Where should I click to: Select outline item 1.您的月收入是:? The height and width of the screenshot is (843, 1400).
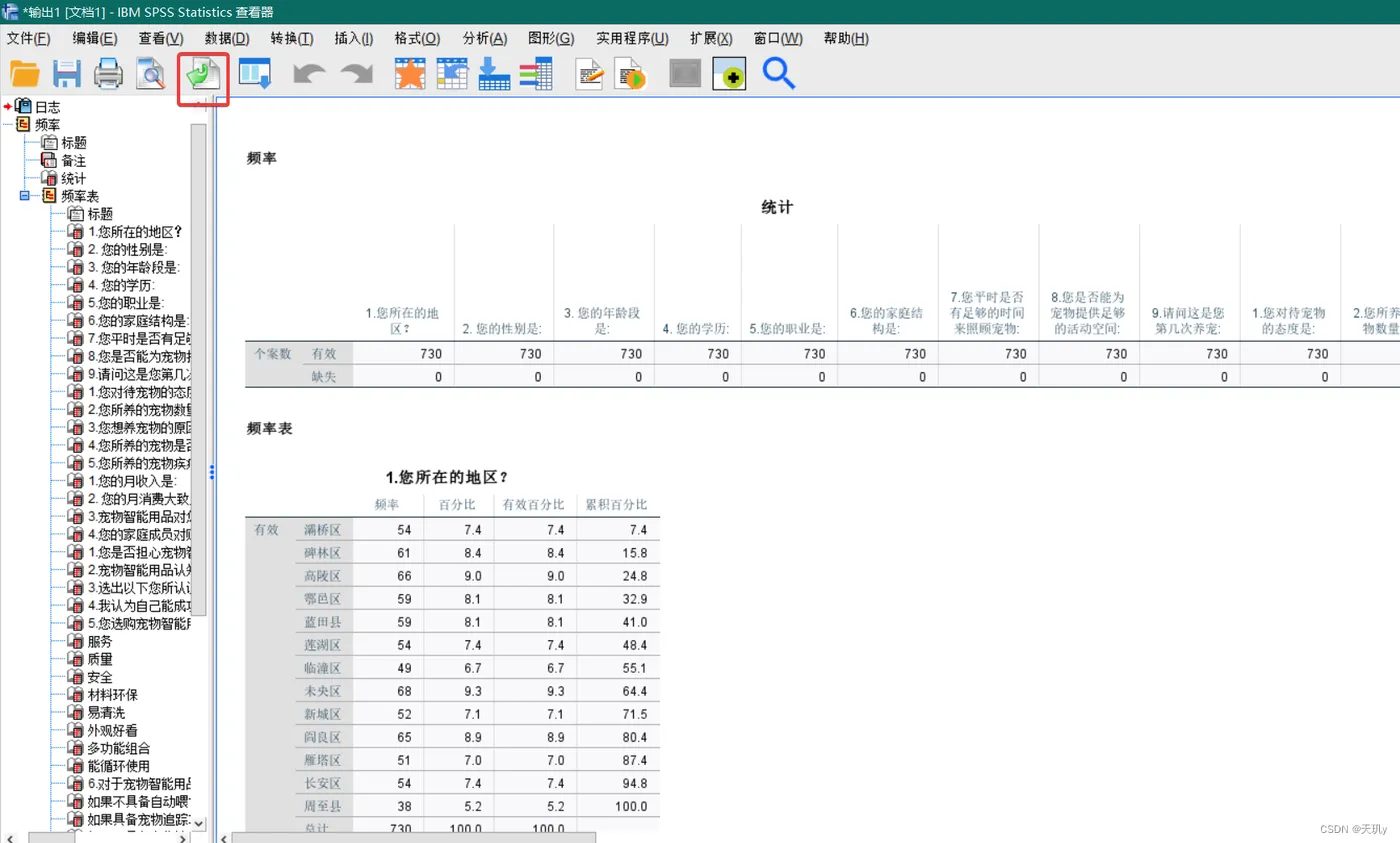coord(132,481)
